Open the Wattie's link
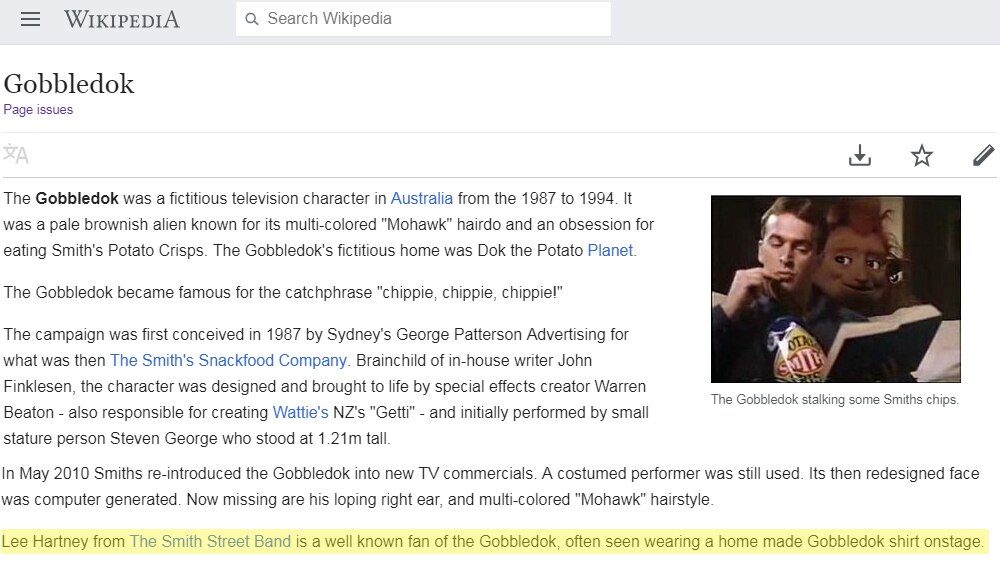This screenshot has width=1000, height=563. [300, 412]
